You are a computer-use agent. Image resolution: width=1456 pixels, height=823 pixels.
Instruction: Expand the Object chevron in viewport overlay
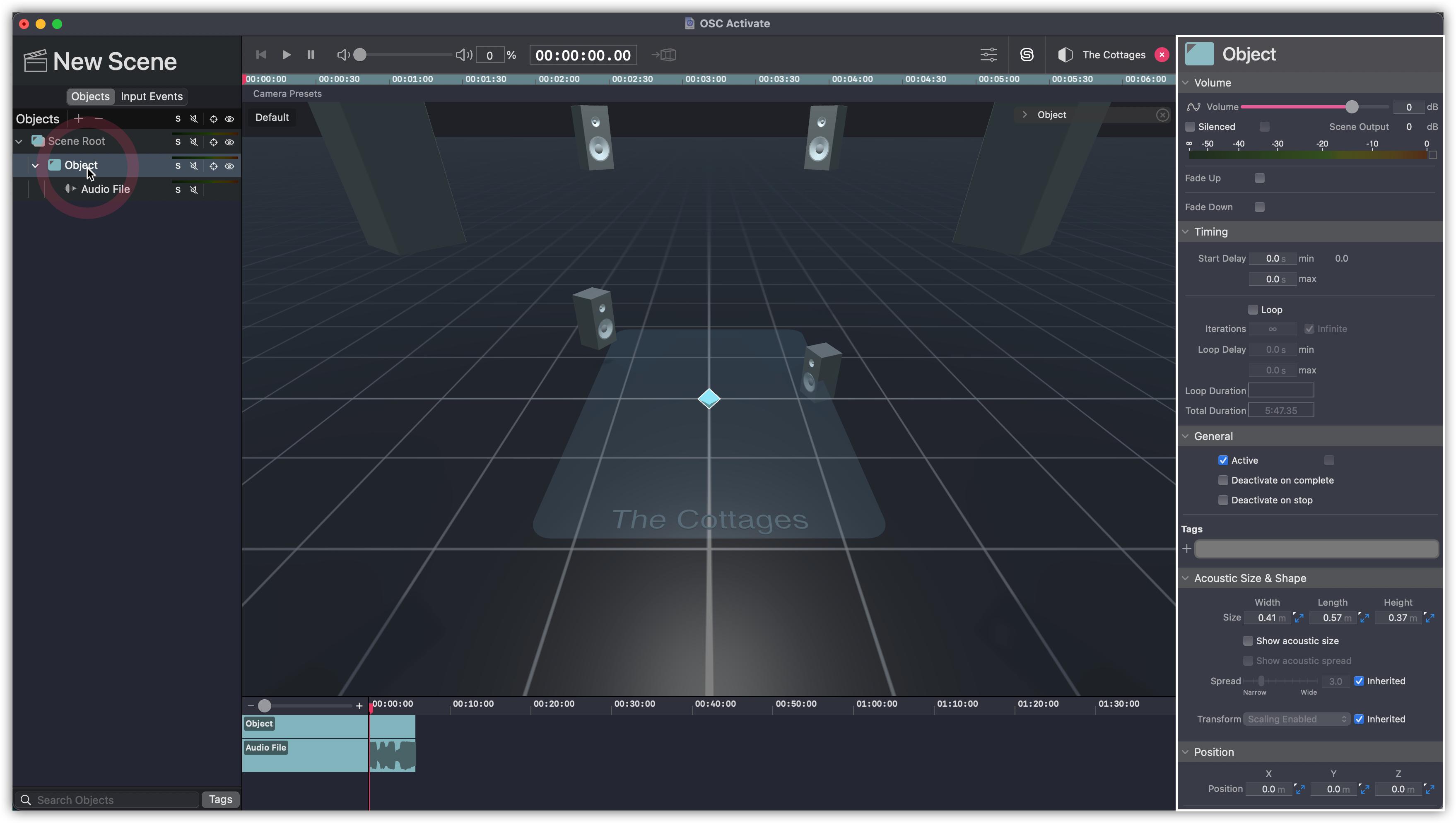tap(1024, 115)
